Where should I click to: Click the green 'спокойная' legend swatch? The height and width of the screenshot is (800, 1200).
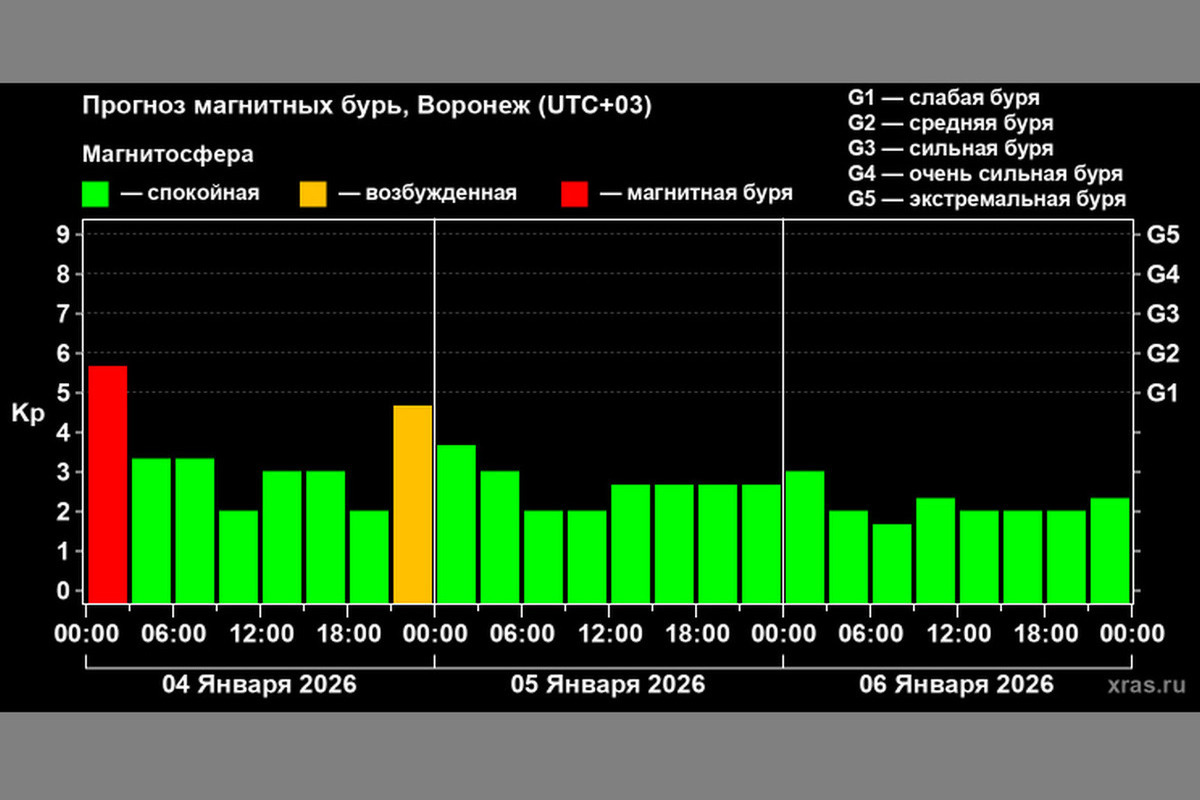(95, 193)
